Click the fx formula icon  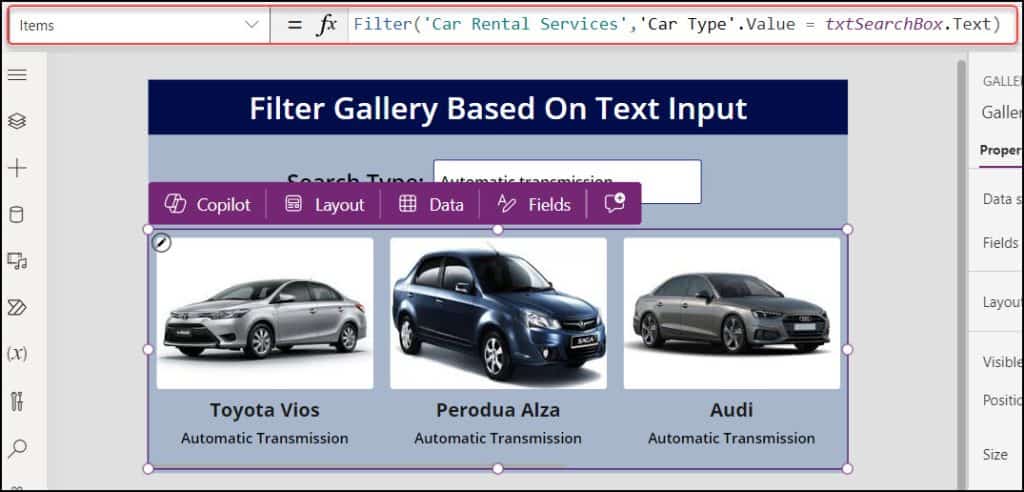pyautogui.click(x=327, y=25)
